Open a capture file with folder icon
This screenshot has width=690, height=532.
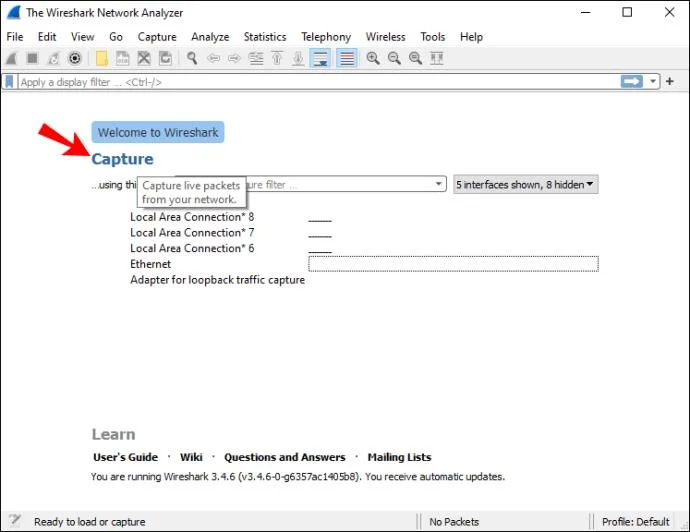click(x=102, y=58)
